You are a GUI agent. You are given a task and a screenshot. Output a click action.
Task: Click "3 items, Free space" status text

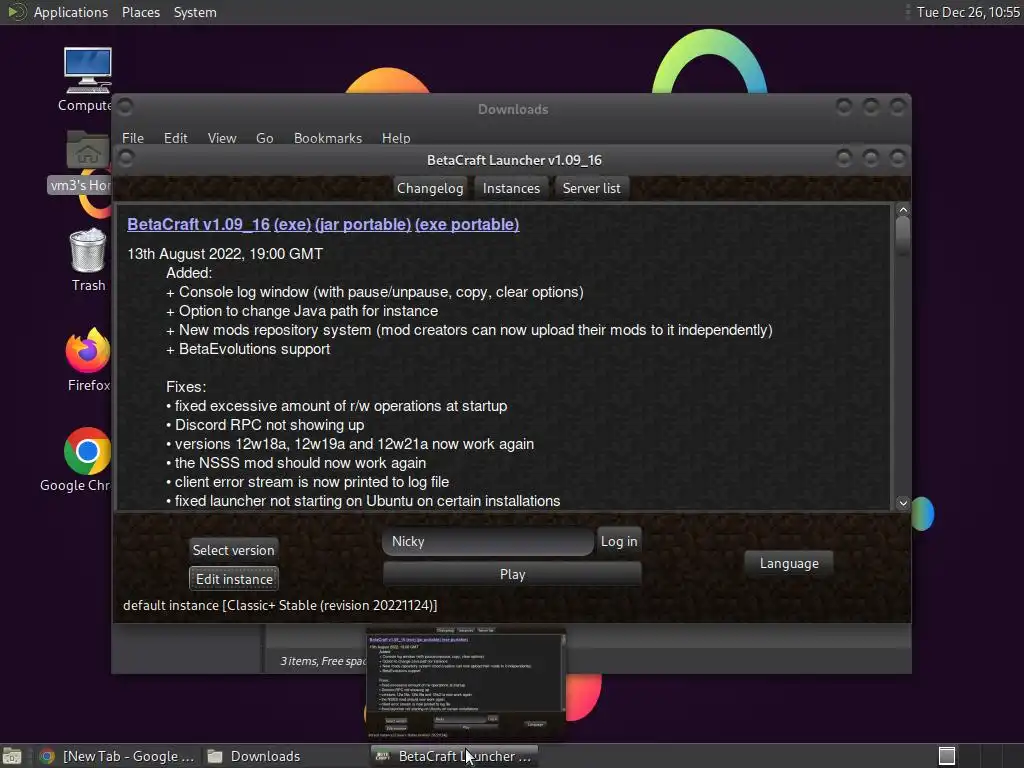(324, 661)
